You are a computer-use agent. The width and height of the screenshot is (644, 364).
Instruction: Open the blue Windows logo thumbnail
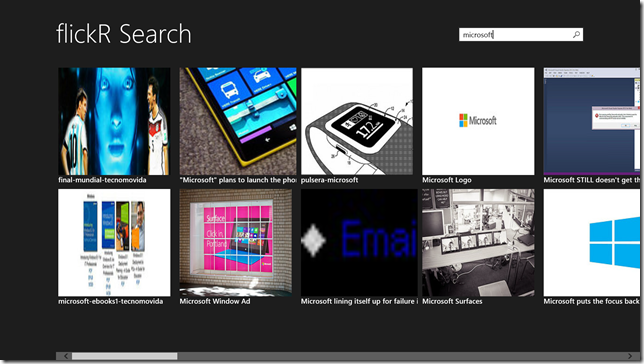591,242
